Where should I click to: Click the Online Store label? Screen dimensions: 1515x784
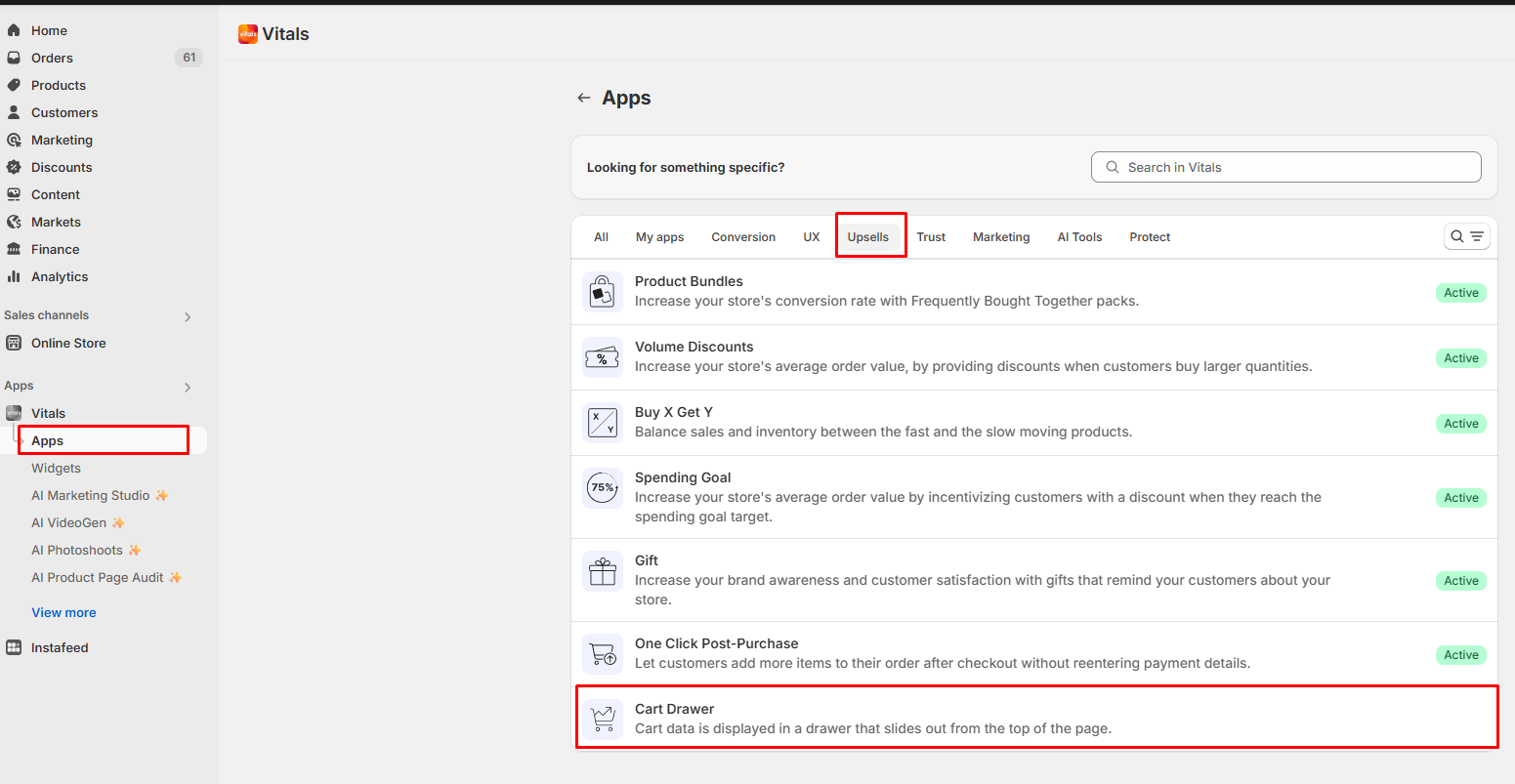(68, 343)
